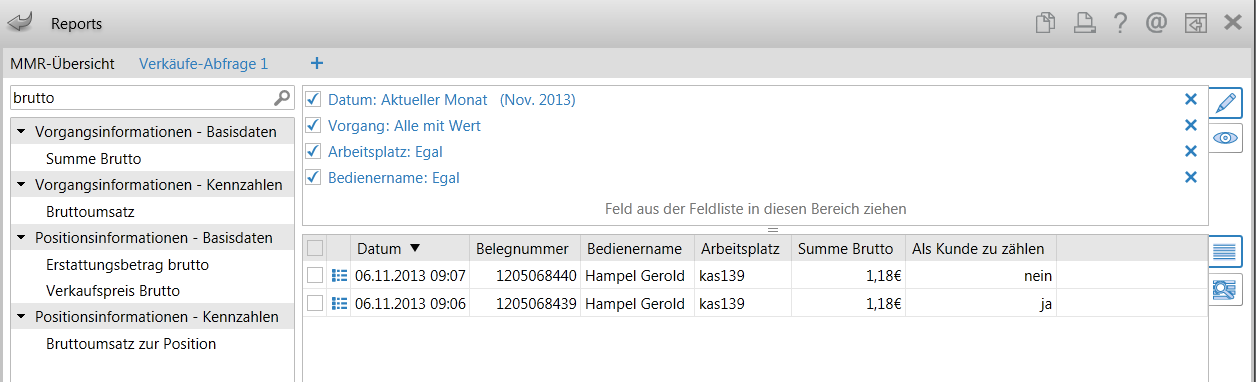
Task: Tick the row checkbox for 06.11.2013 09:06
Action: pos(315,303)
